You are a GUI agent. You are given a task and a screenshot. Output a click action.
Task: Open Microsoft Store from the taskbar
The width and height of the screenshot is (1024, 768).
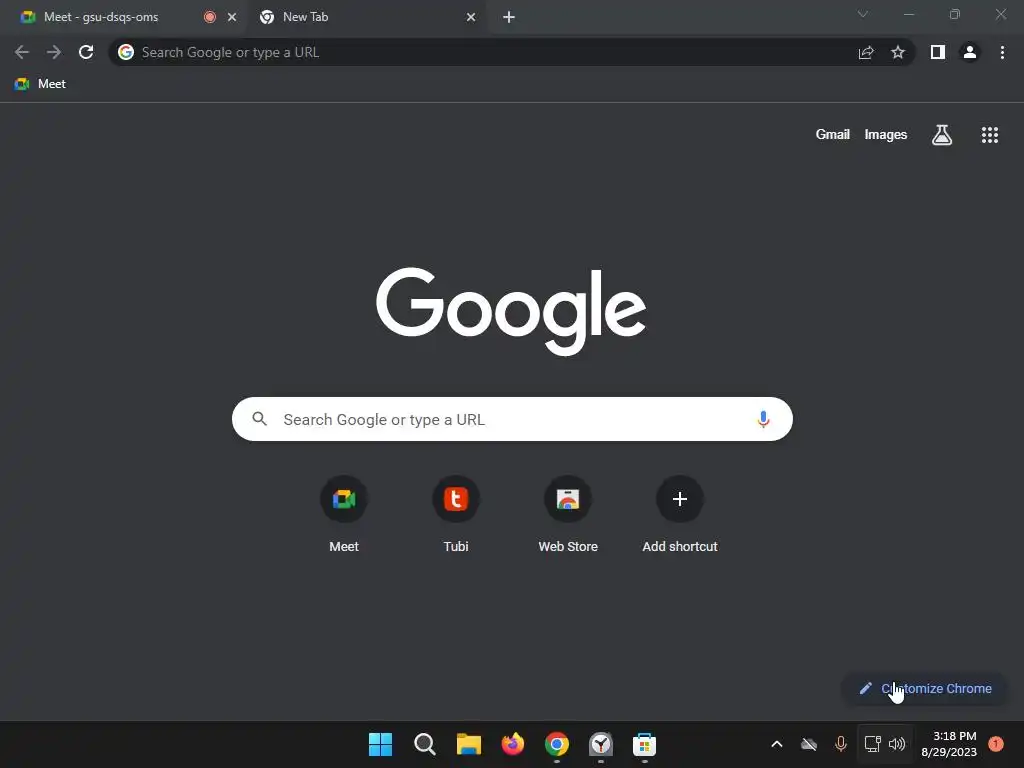645,744
